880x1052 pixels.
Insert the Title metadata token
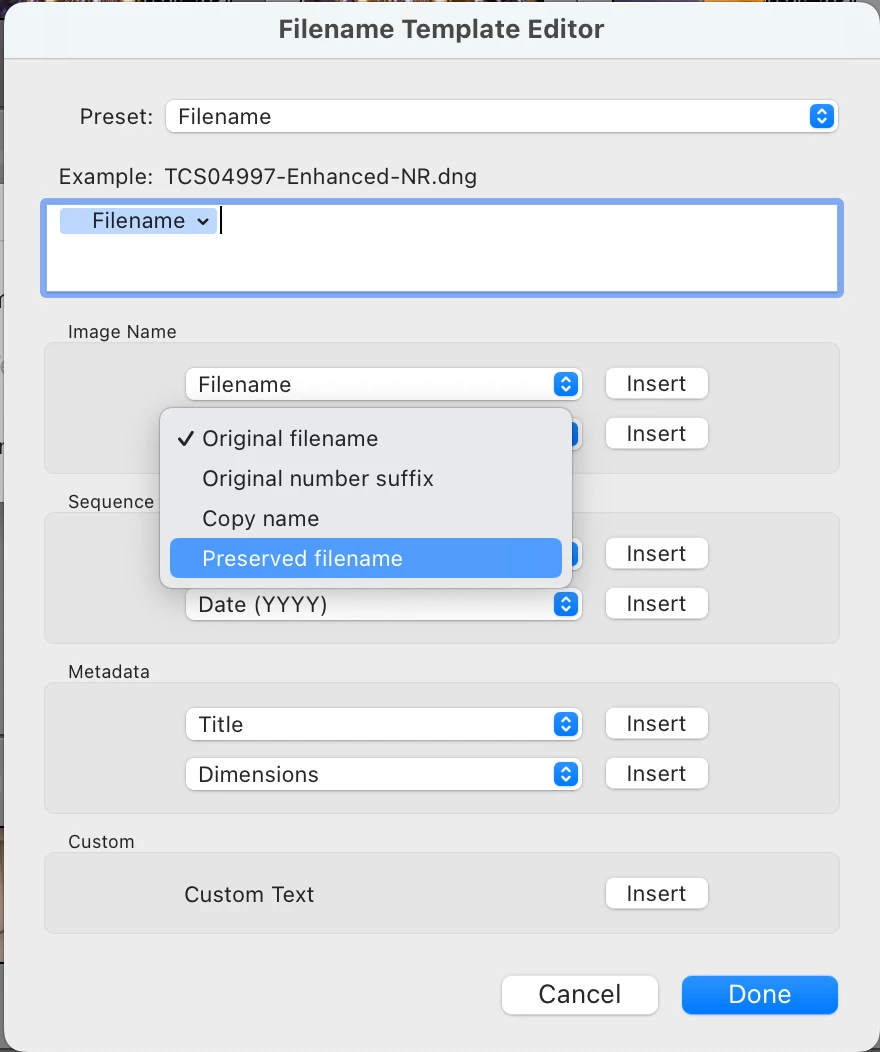point(656,724)
